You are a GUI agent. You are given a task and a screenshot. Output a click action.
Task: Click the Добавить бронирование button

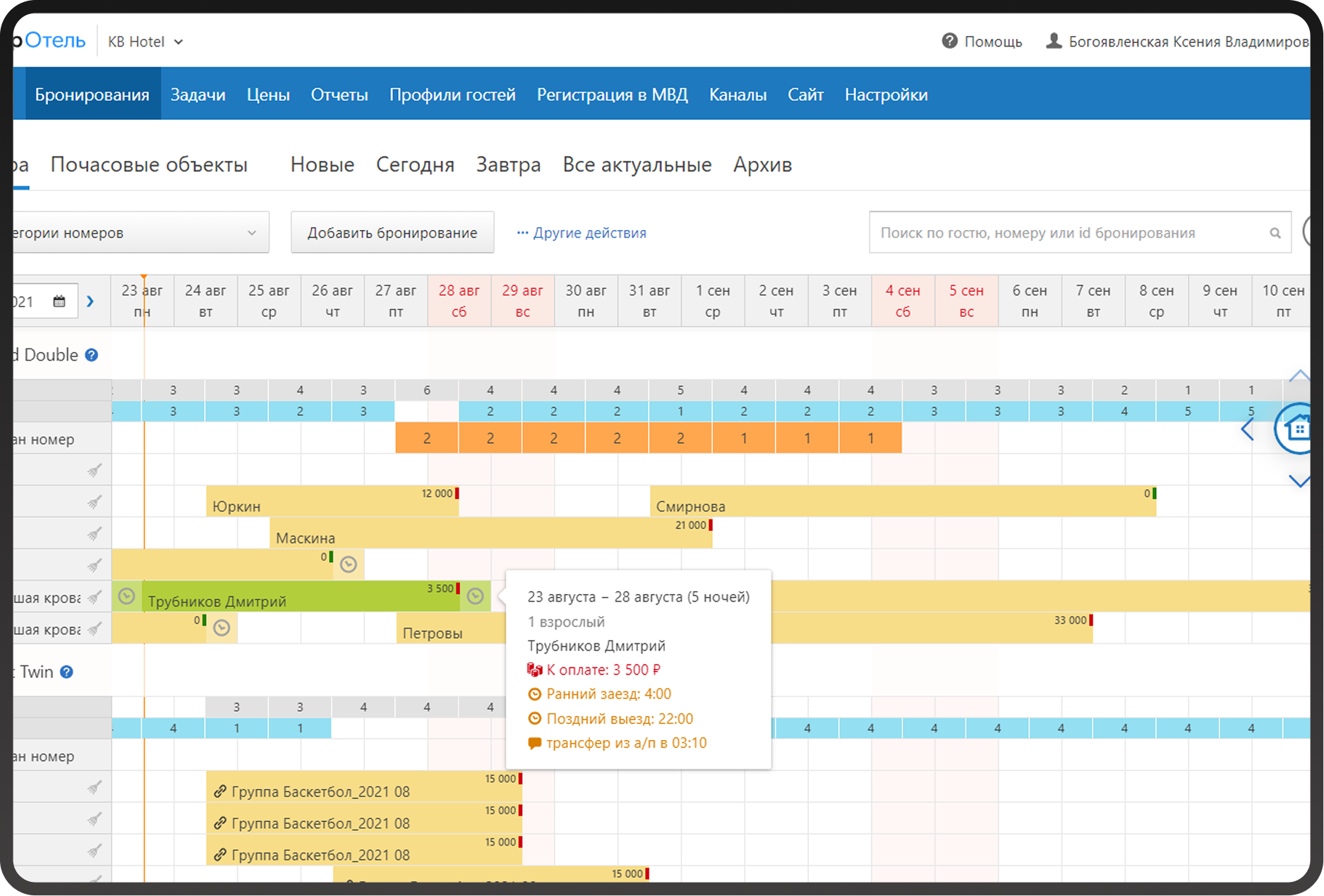tap(392, 232)
